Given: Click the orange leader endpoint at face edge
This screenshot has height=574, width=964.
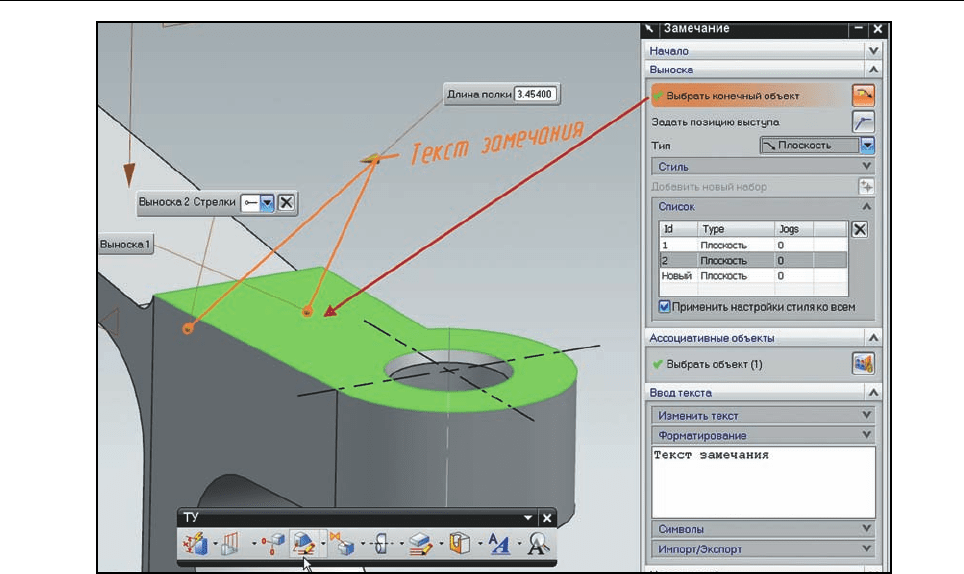Looking at the screenshot, I should [188, 329].
